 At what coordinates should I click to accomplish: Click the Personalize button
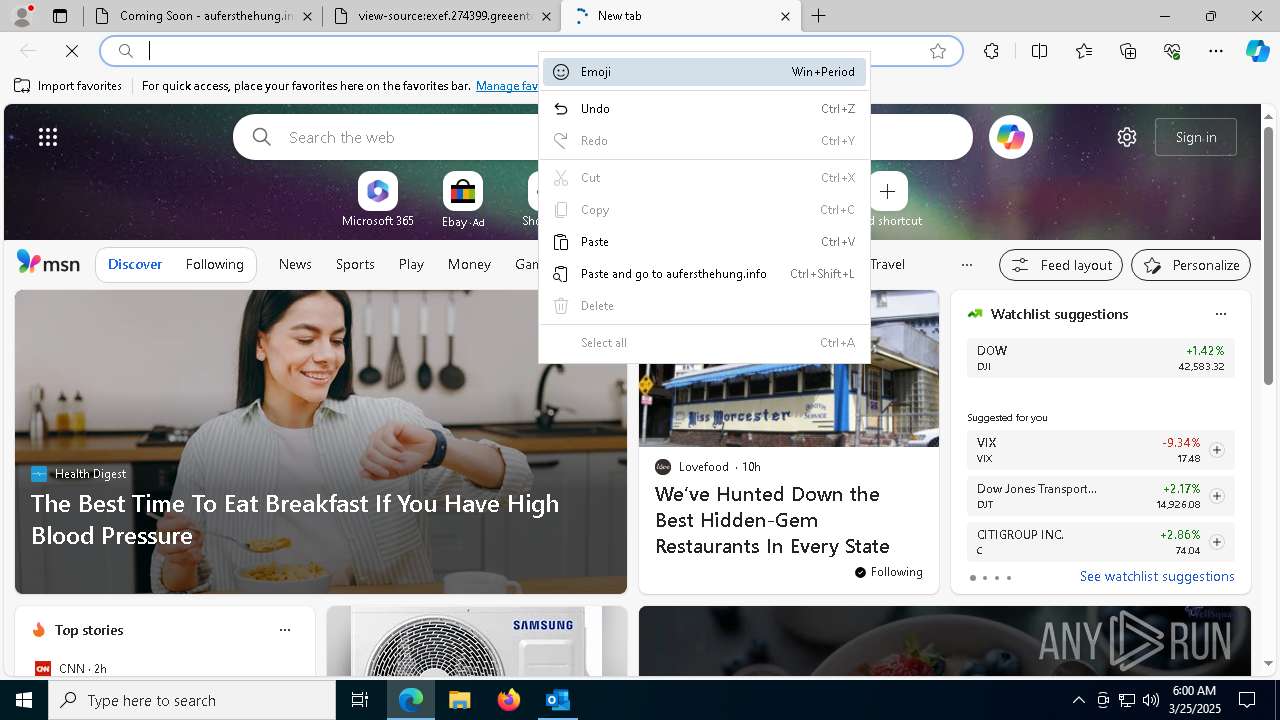pyautogui.click(x=1191, y=265)
